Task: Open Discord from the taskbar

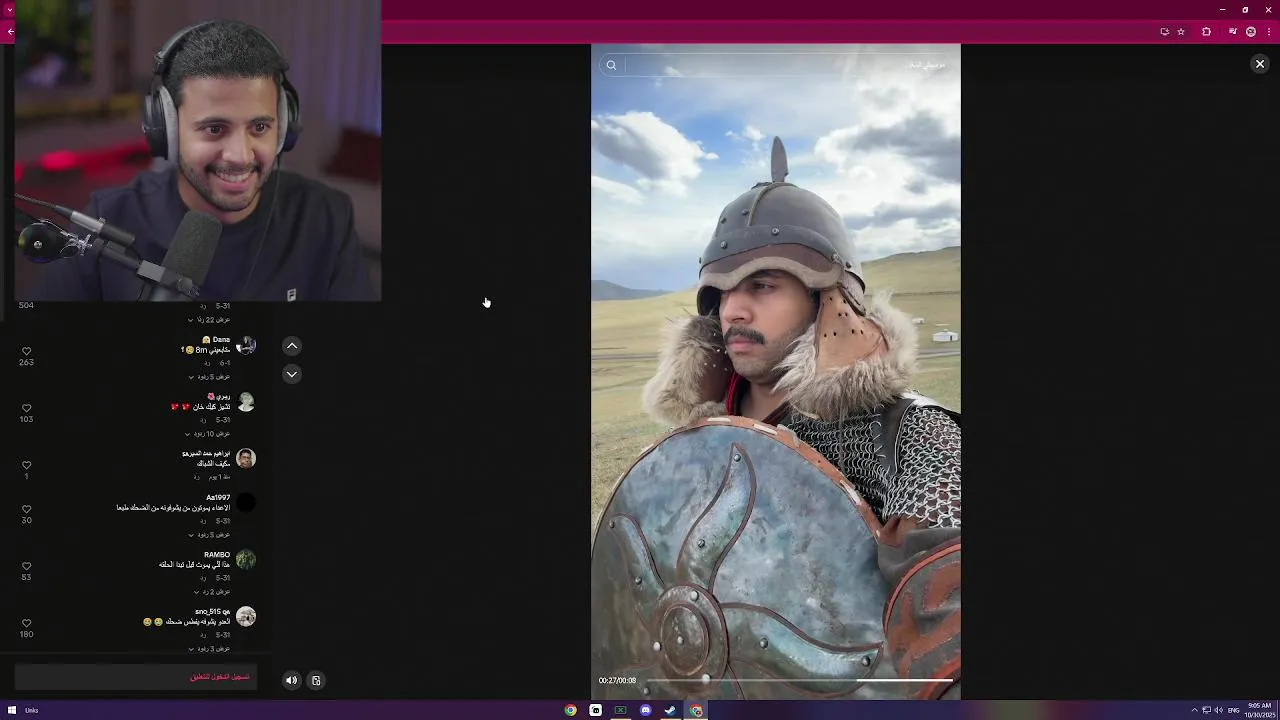Action: coord(646,710)
